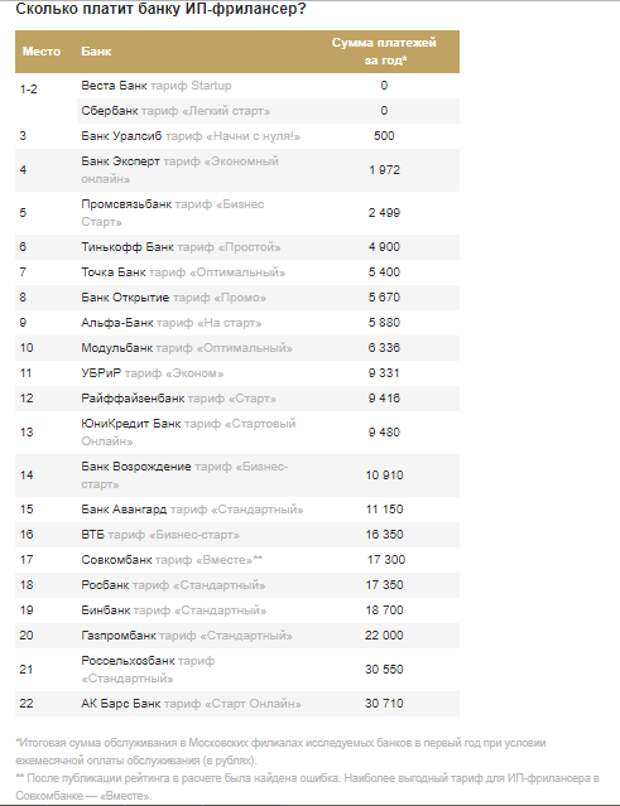Viewport: 620px width, 806px height.
Task: Click Райффайзенбанк «Старт» tariff entry
Action: tap(178, 399)
